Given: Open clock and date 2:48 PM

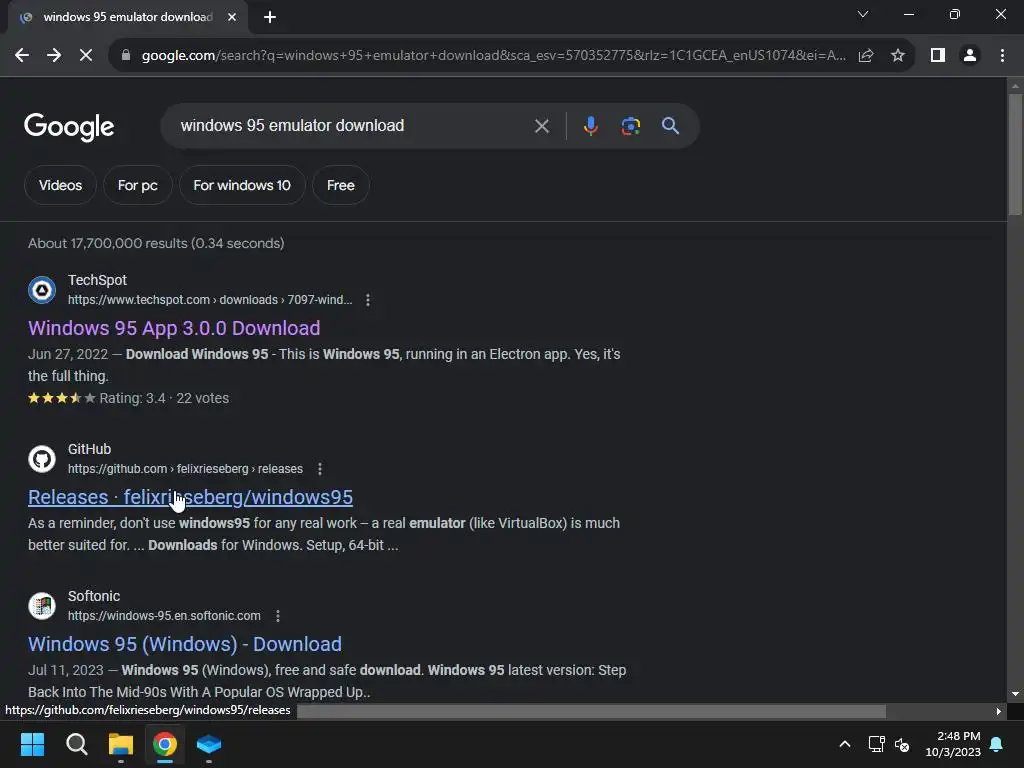Looking at the screenshot, I should click(953, 744).
